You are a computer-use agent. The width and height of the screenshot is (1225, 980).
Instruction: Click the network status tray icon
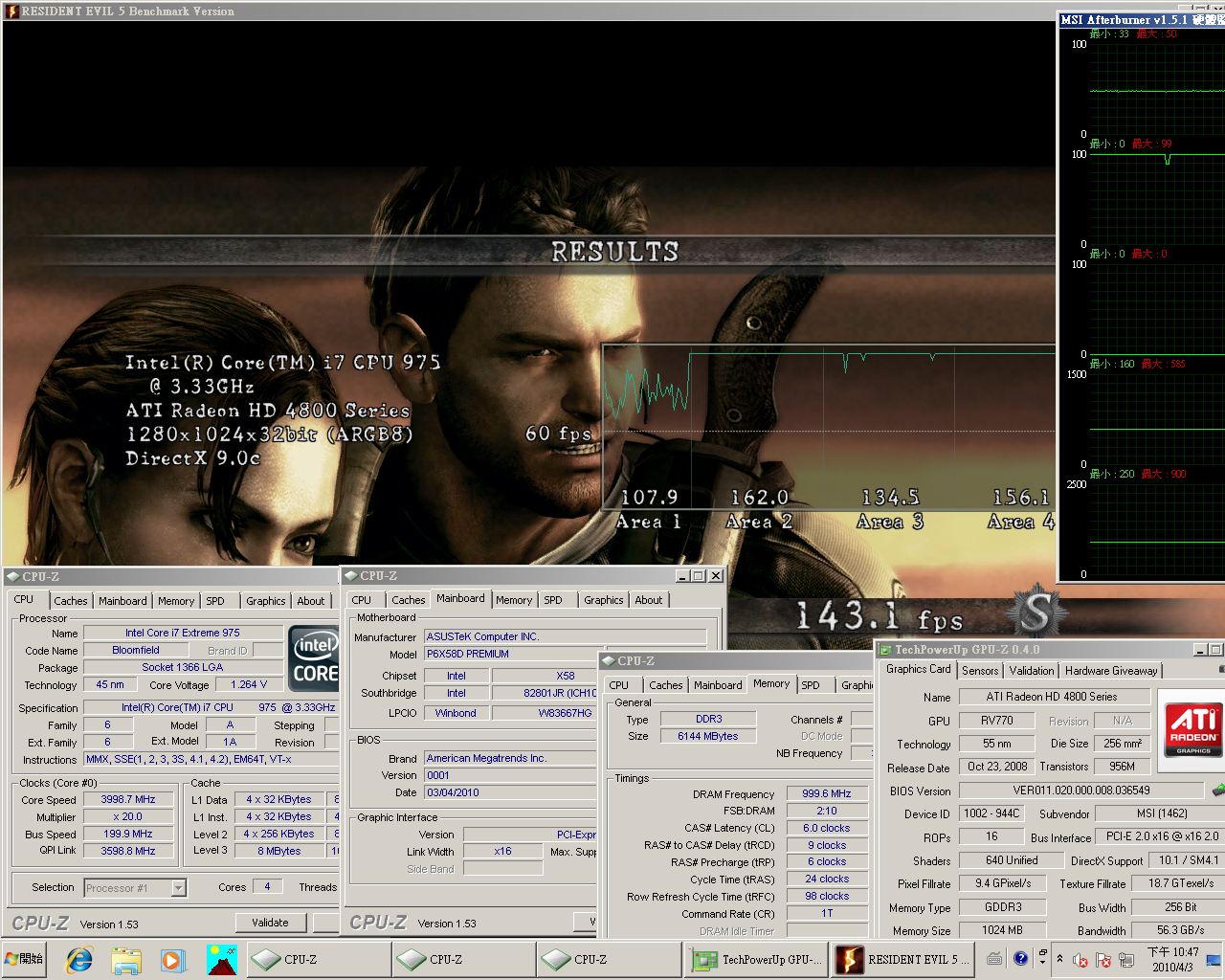point(1126,960)
